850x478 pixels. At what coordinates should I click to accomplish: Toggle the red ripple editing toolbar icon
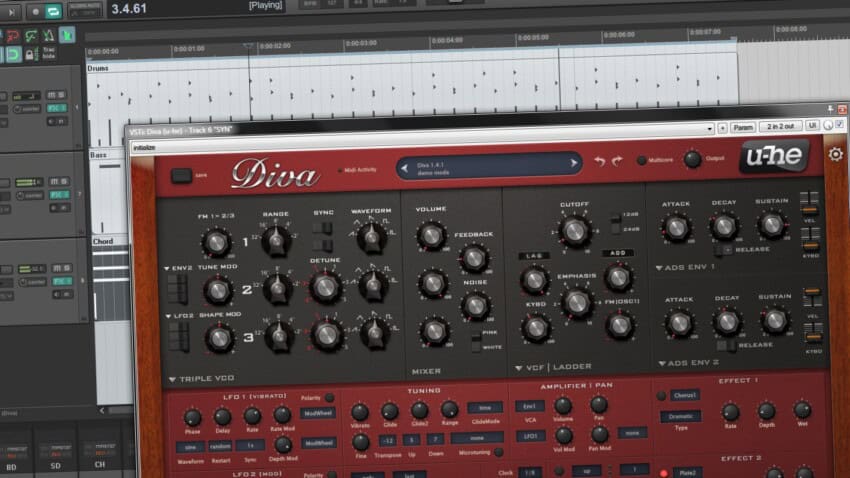tap(13, 36)
